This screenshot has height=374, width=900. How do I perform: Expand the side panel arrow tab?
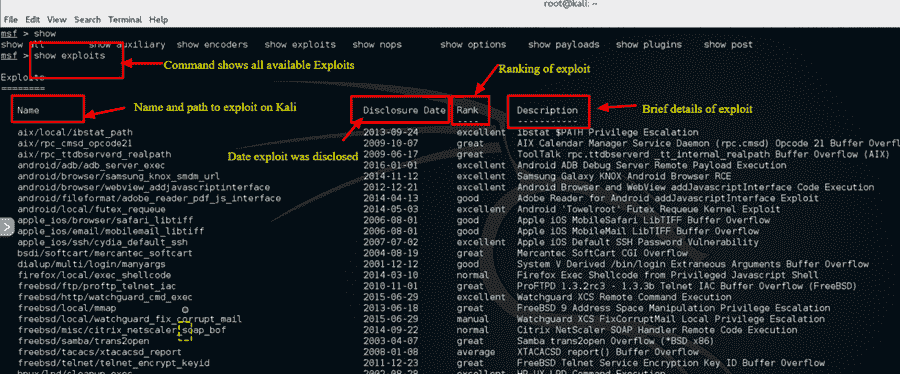6,227
